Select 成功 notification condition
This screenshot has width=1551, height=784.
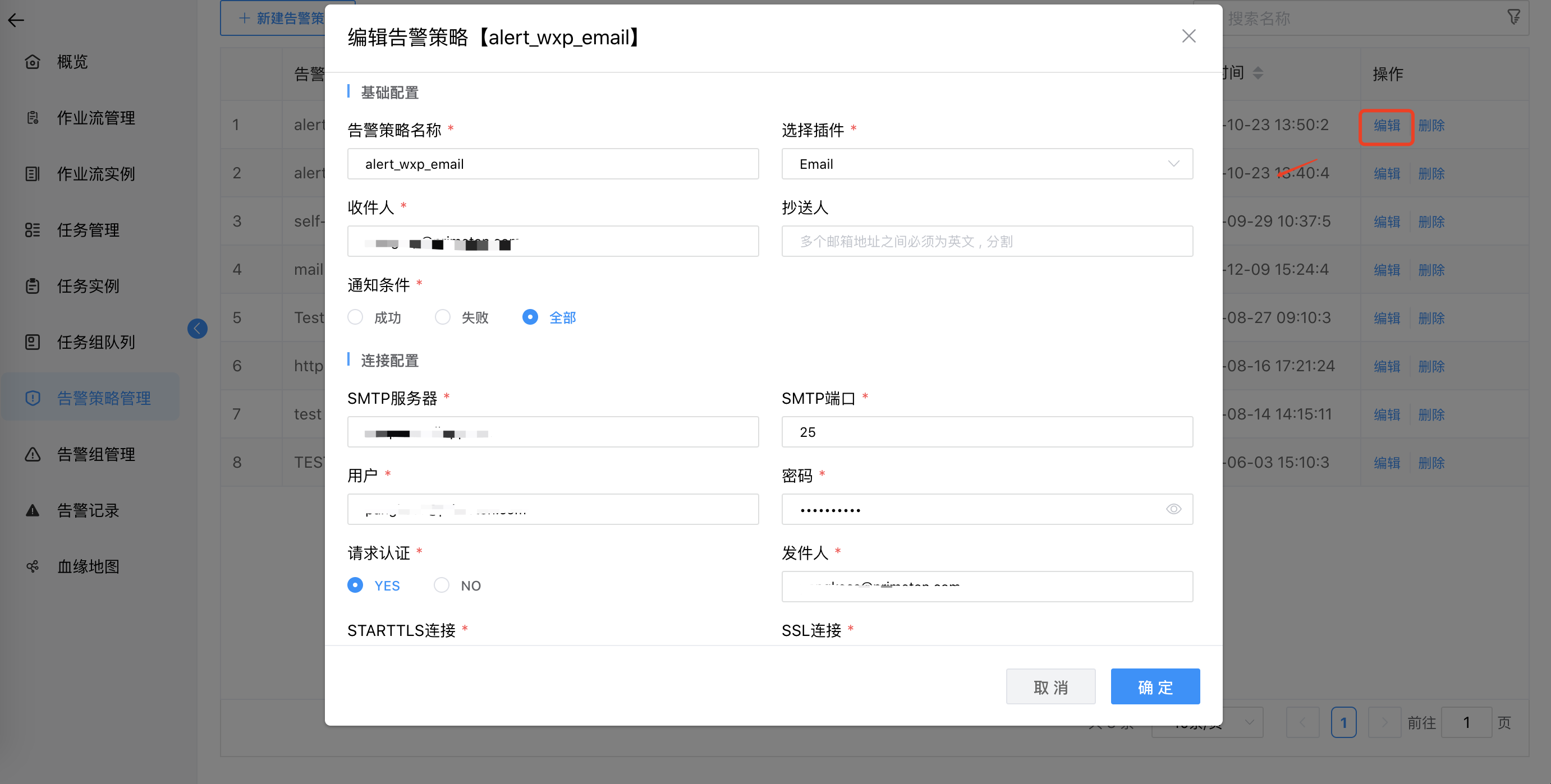point(355,317)
